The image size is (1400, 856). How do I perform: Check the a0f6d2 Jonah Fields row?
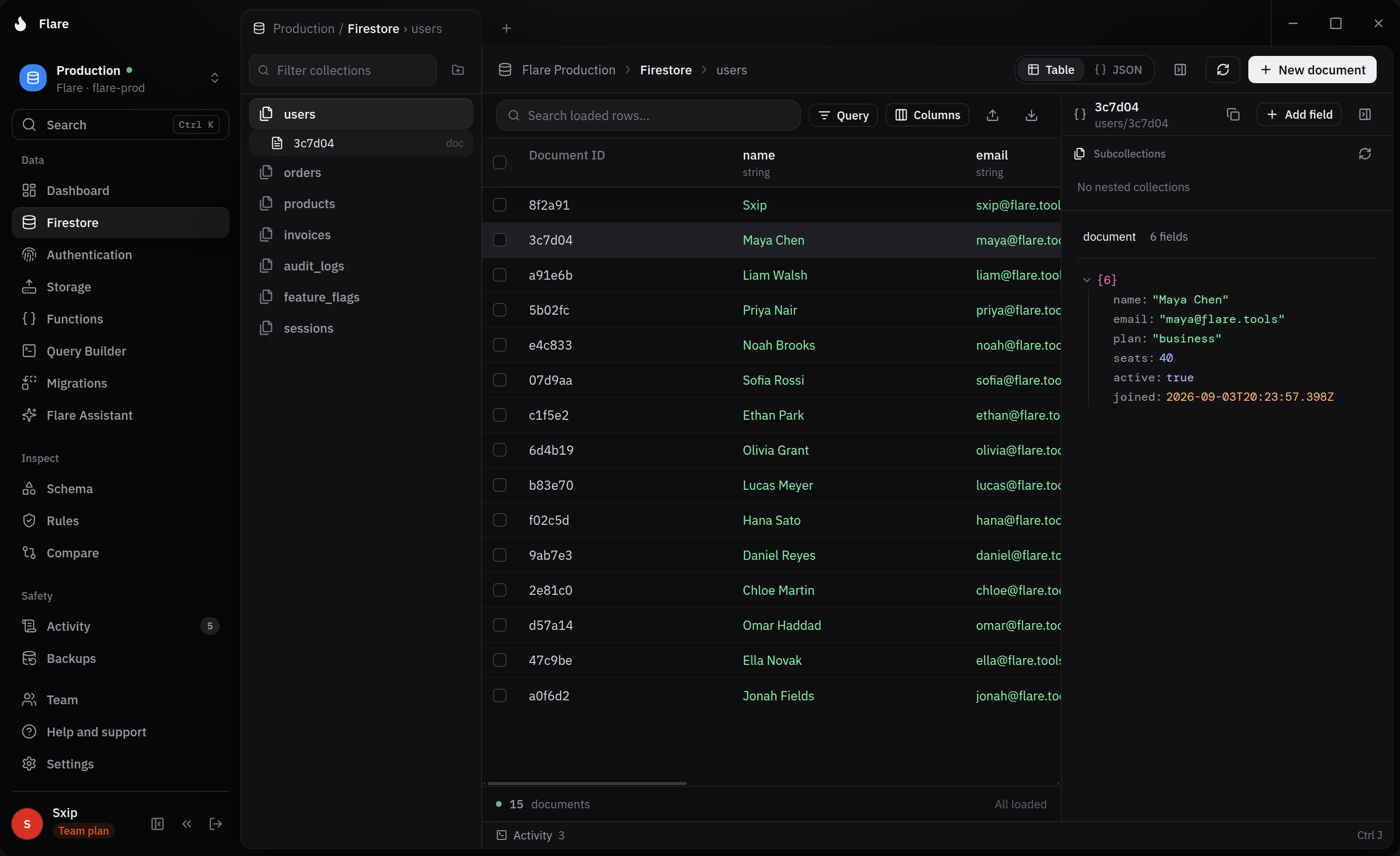pos(499,695)
